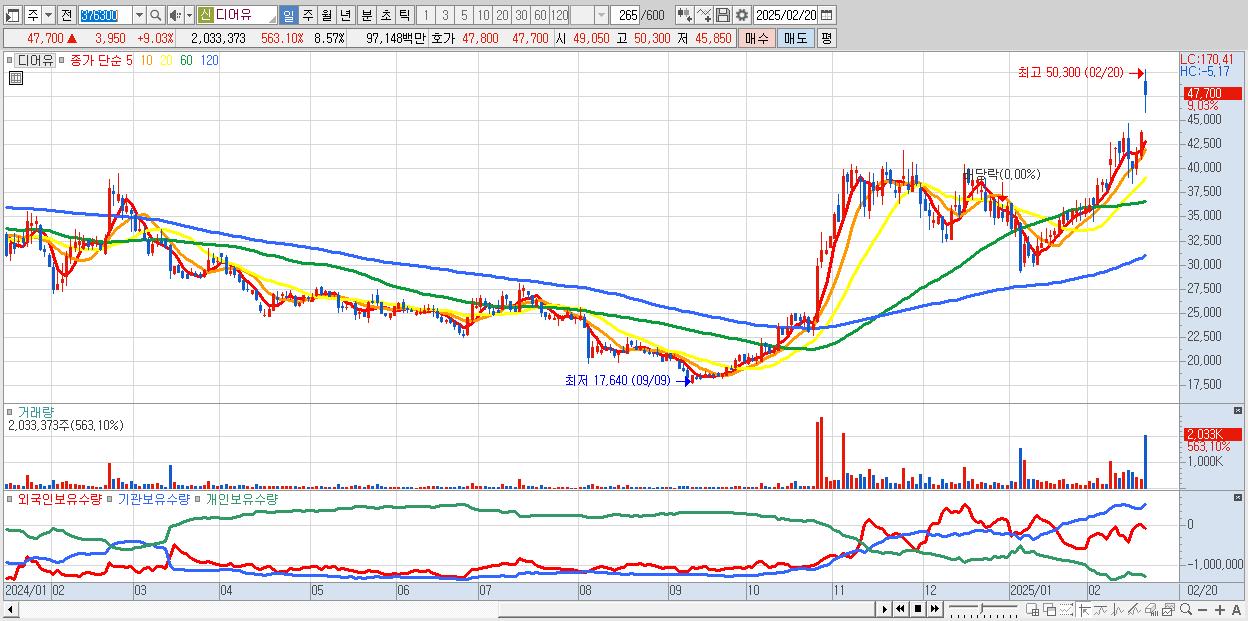Click the grid table icon under 디어유 legend
1248x621 pixels.
tap(15, 79)
